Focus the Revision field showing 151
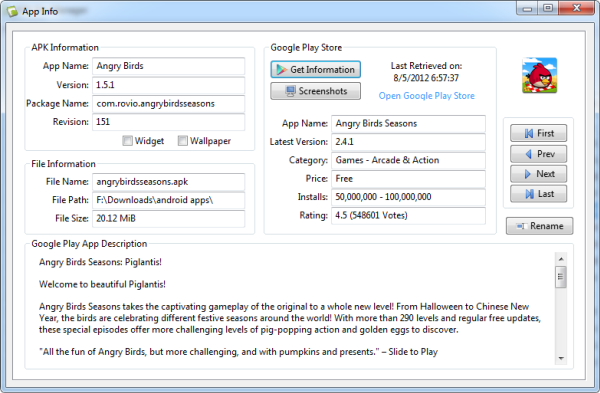The height and width of the screenshot is (393, 600). click(x=168, y=122)
